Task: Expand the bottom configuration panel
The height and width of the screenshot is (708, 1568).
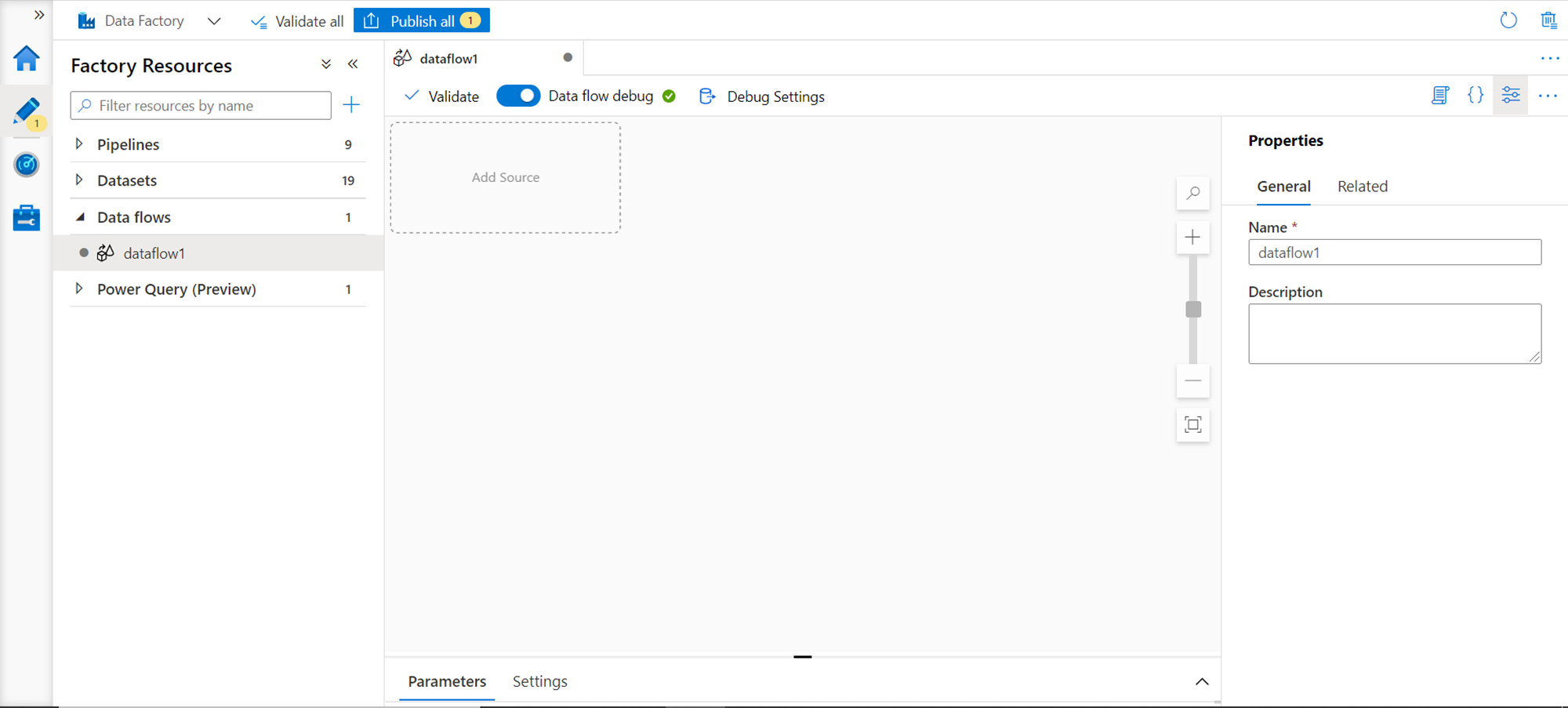Action: (x=1202, y=681)
